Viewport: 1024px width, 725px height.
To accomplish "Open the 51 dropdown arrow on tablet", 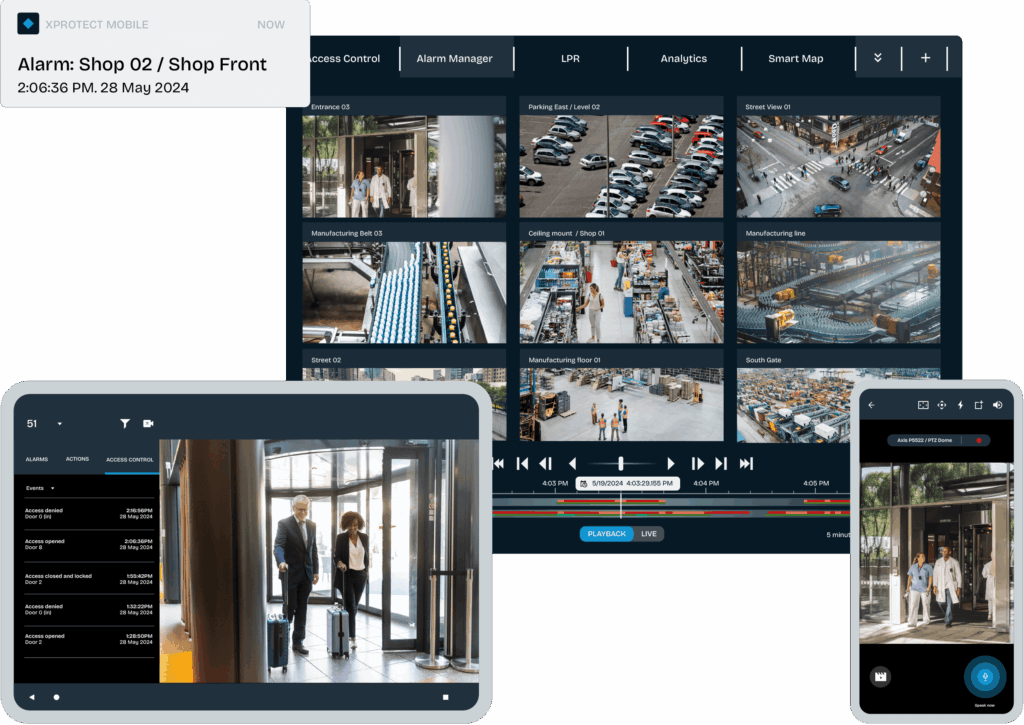I will pyautogui.click(x=59, y=424).
